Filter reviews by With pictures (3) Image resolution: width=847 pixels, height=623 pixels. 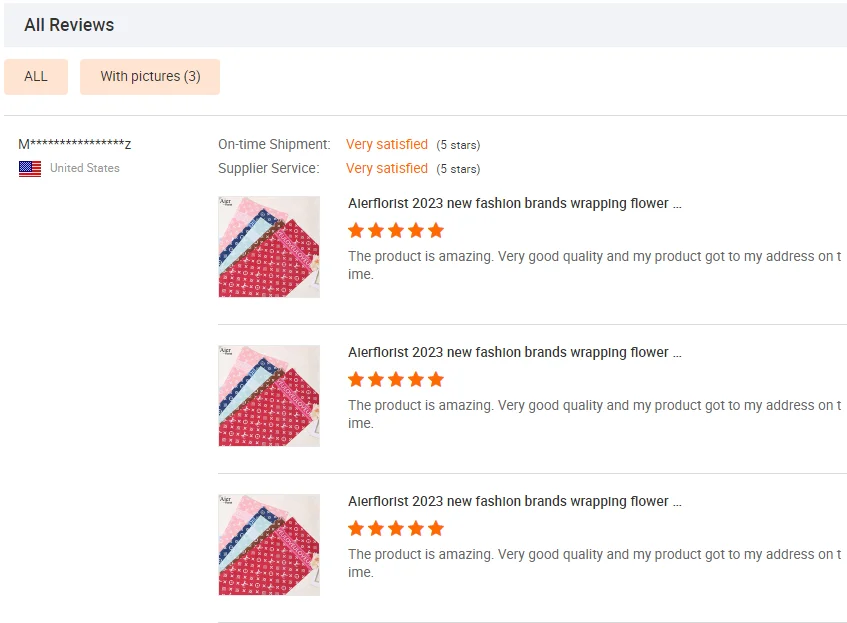150,77
